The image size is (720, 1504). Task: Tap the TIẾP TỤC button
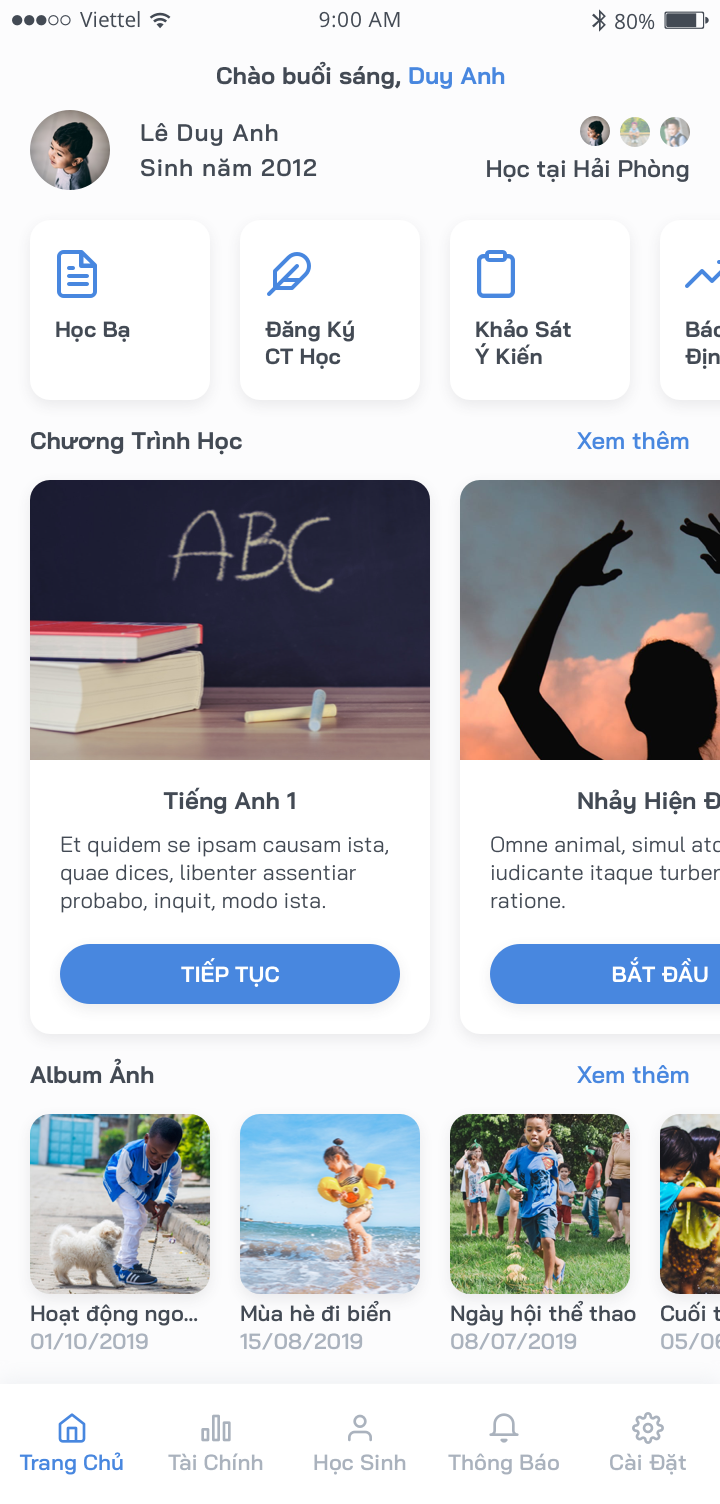[x=230, y=974]
